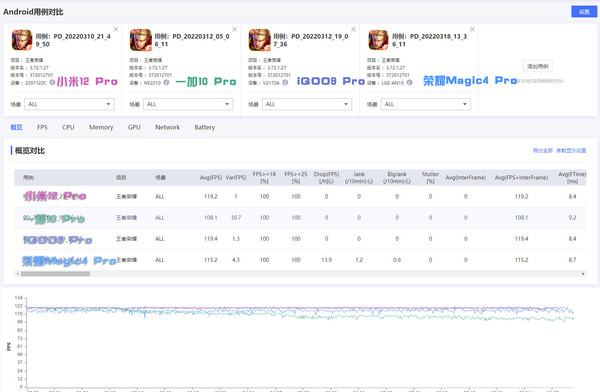Click the game icon of case PD_20220318_13_36_11
Image resolution: width=600 pixels, height=392 pixels.
(x=378, y=40)
